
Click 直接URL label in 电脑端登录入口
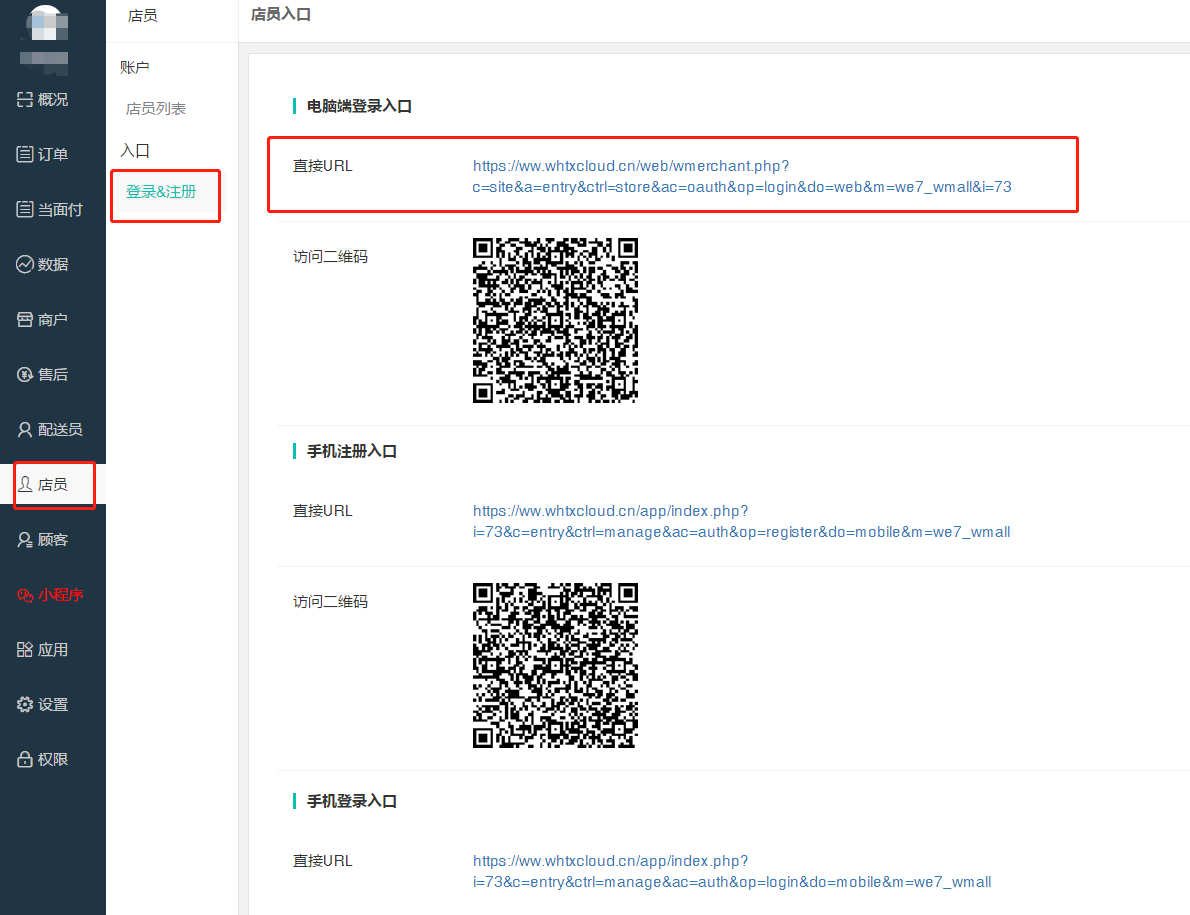tap(323, 165)
